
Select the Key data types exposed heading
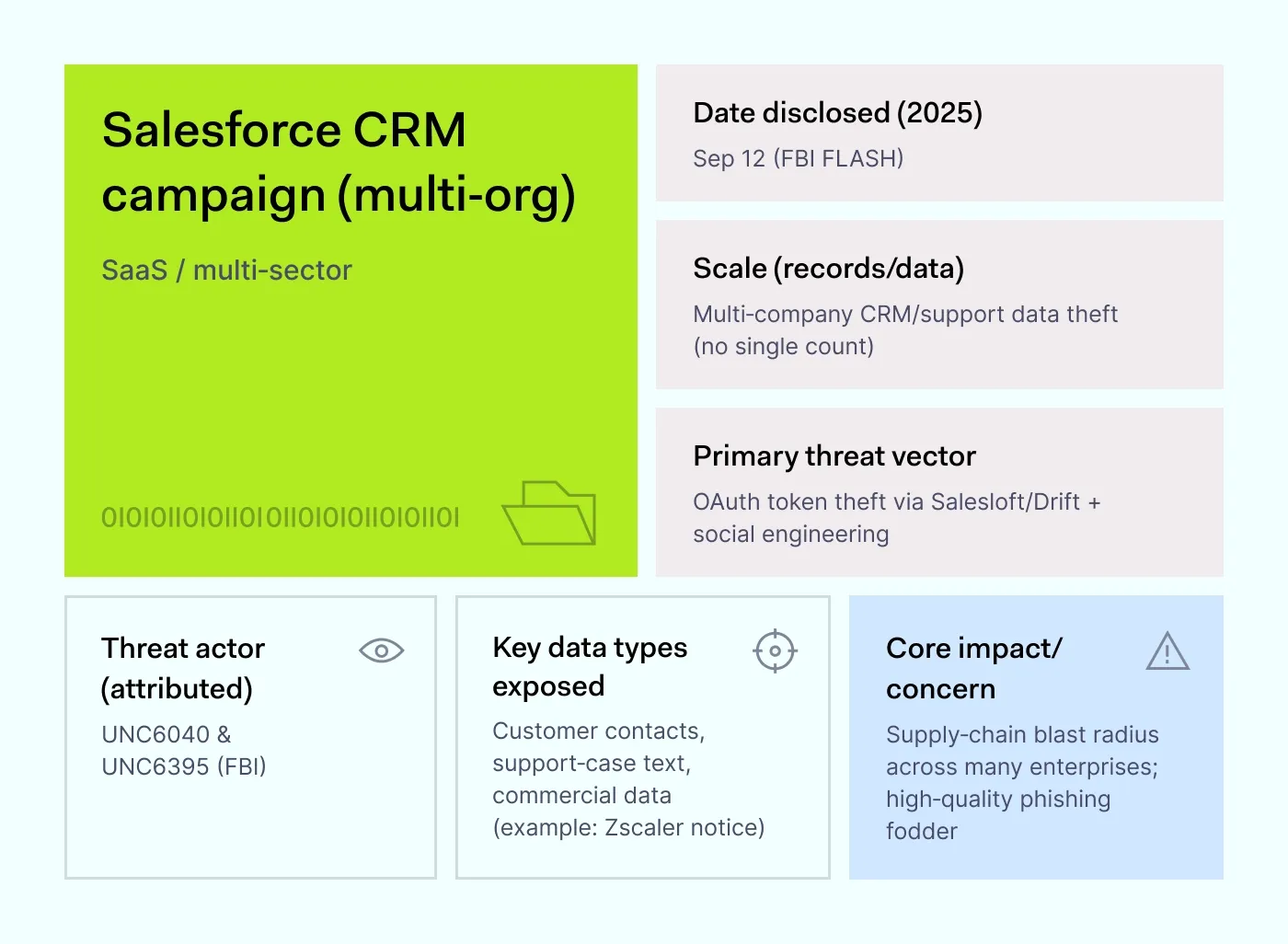click(589, 666)
